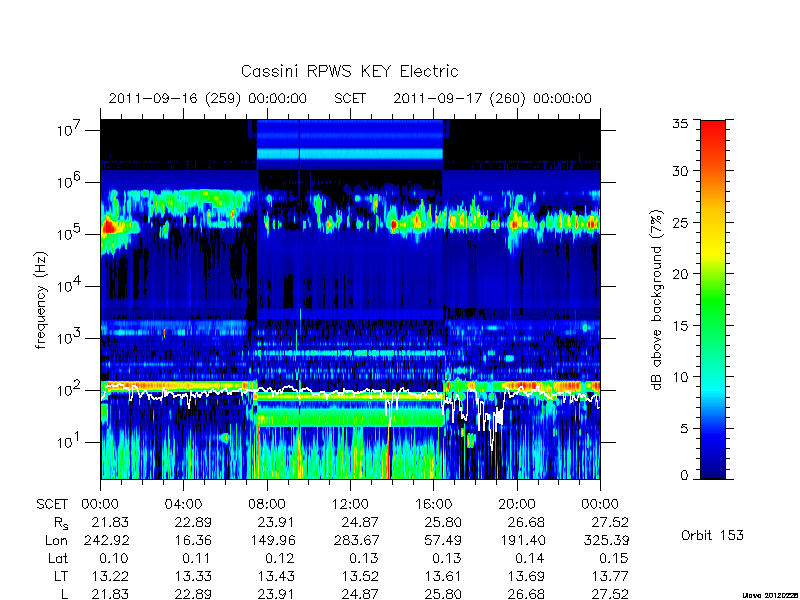
Task: Click the 04:00 time axis label
Action: (183, 505)
